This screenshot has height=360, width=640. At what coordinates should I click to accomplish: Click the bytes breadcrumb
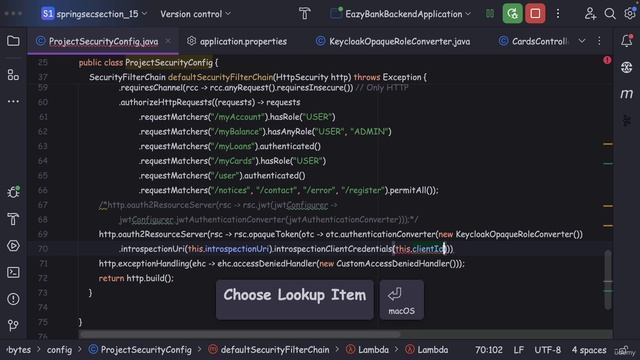[19, 350]
